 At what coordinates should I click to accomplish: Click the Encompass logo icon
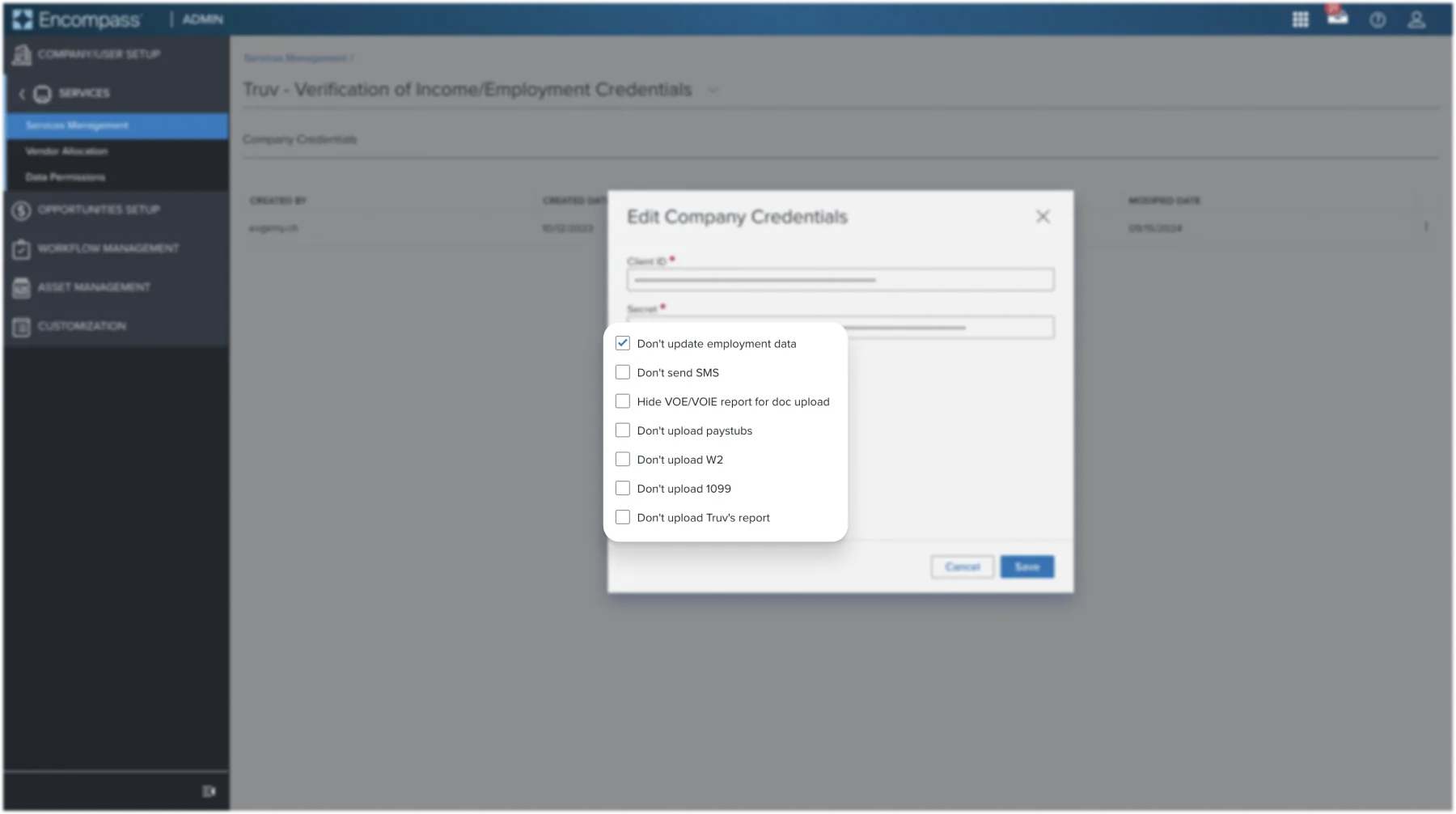tap(23, 19)
